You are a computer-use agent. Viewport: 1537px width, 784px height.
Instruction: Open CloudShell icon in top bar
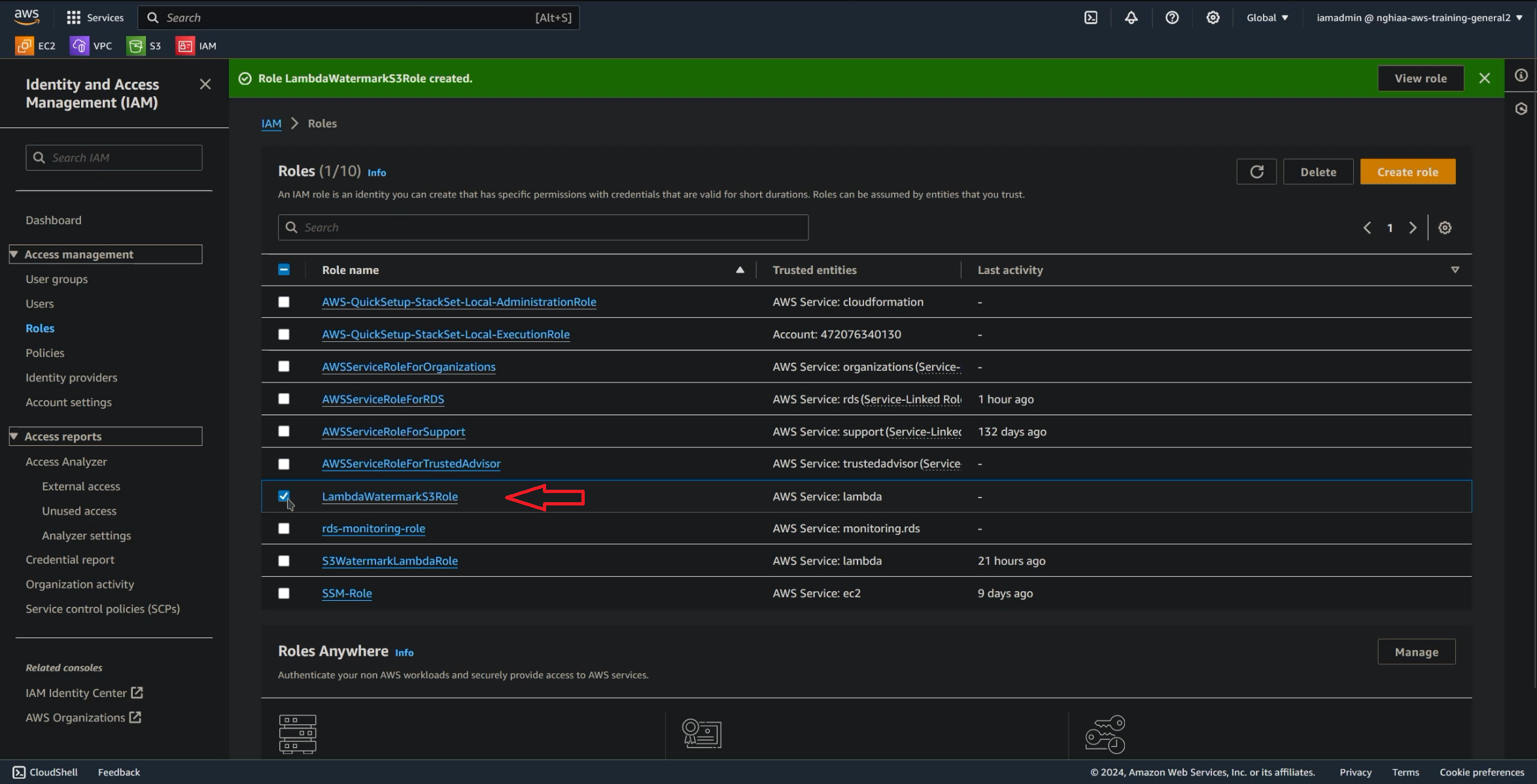tap(1091, 18)
